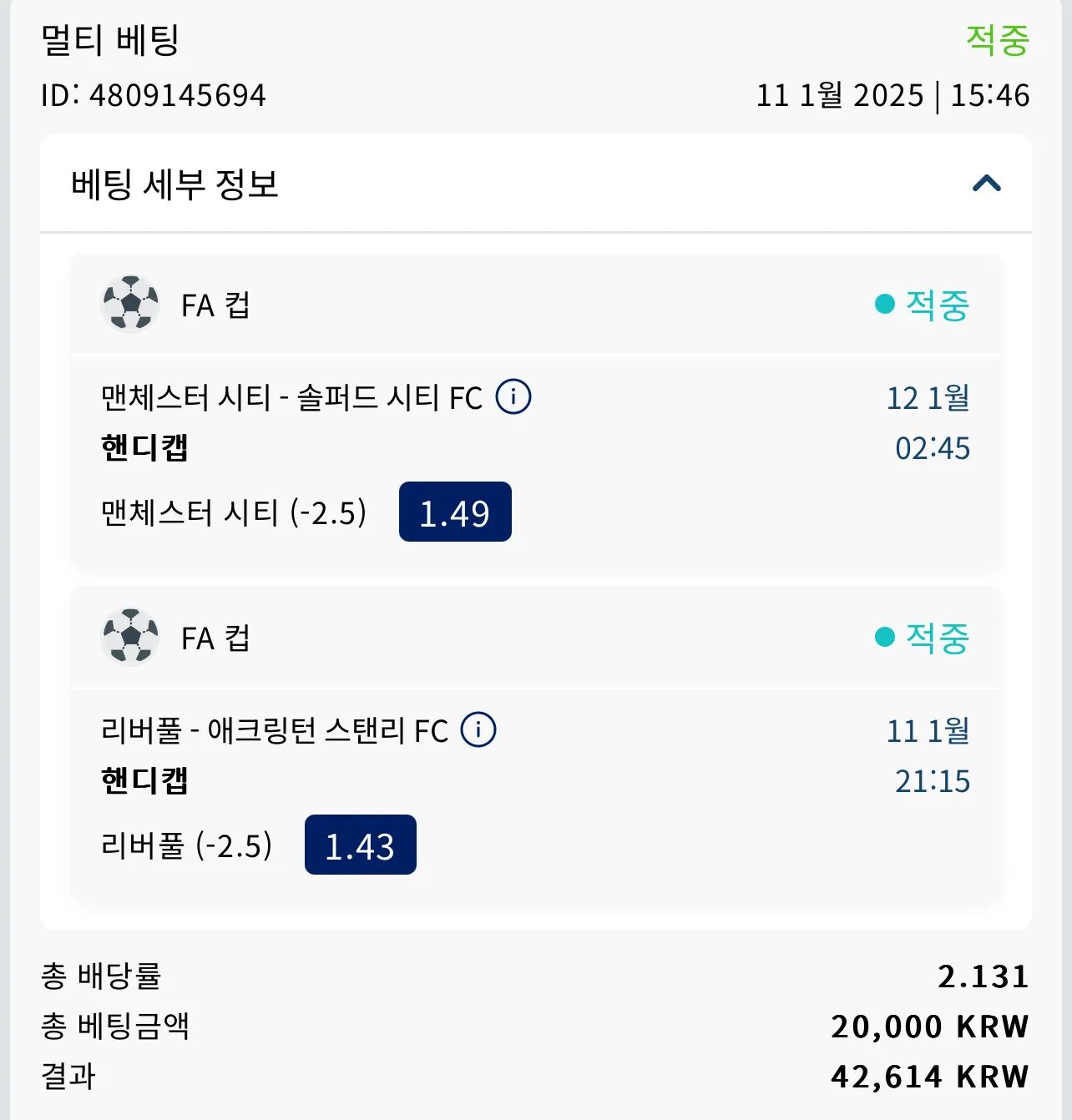
Task: Click soccer ball icon of second FA 컵
Action: pos(130,637)
